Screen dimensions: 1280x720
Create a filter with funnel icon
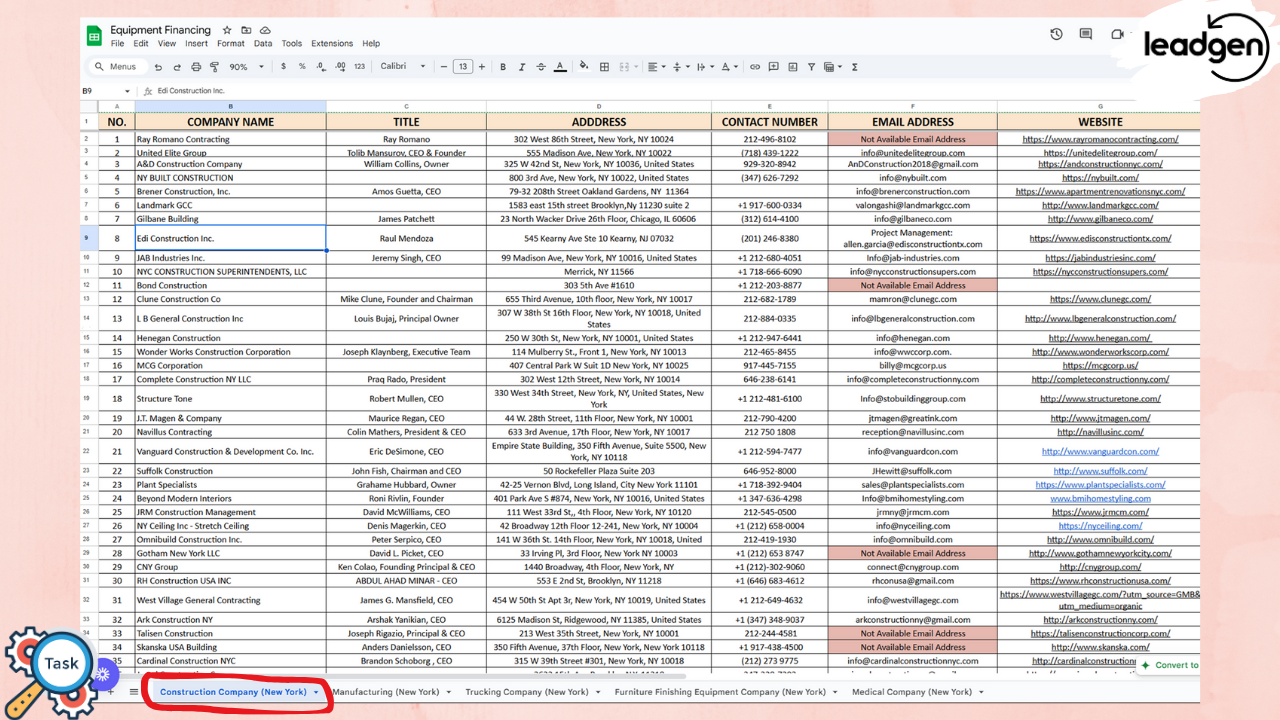811,67
